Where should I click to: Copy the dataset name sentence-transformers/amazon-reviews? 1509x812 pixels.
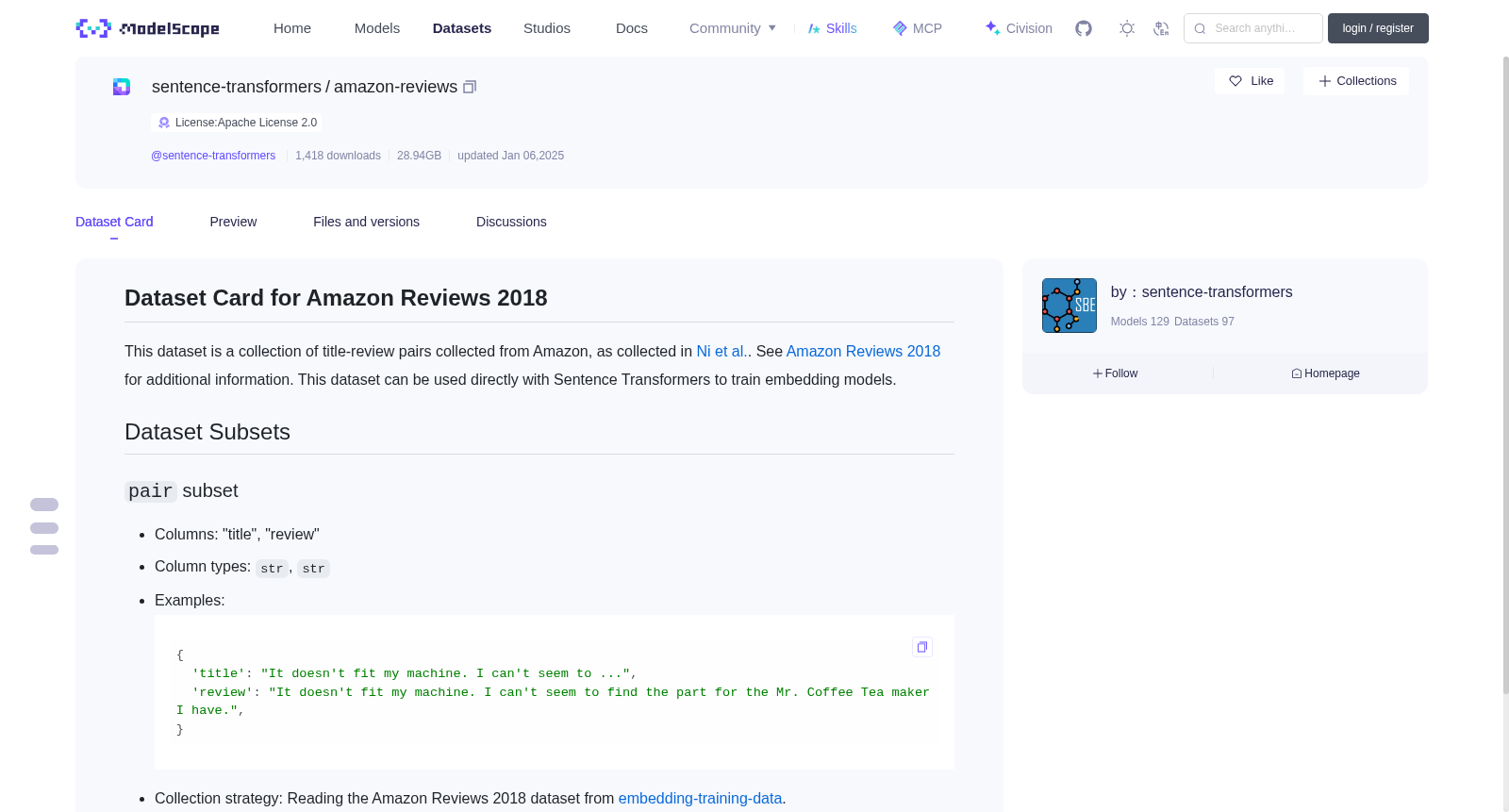click(470, 87)
